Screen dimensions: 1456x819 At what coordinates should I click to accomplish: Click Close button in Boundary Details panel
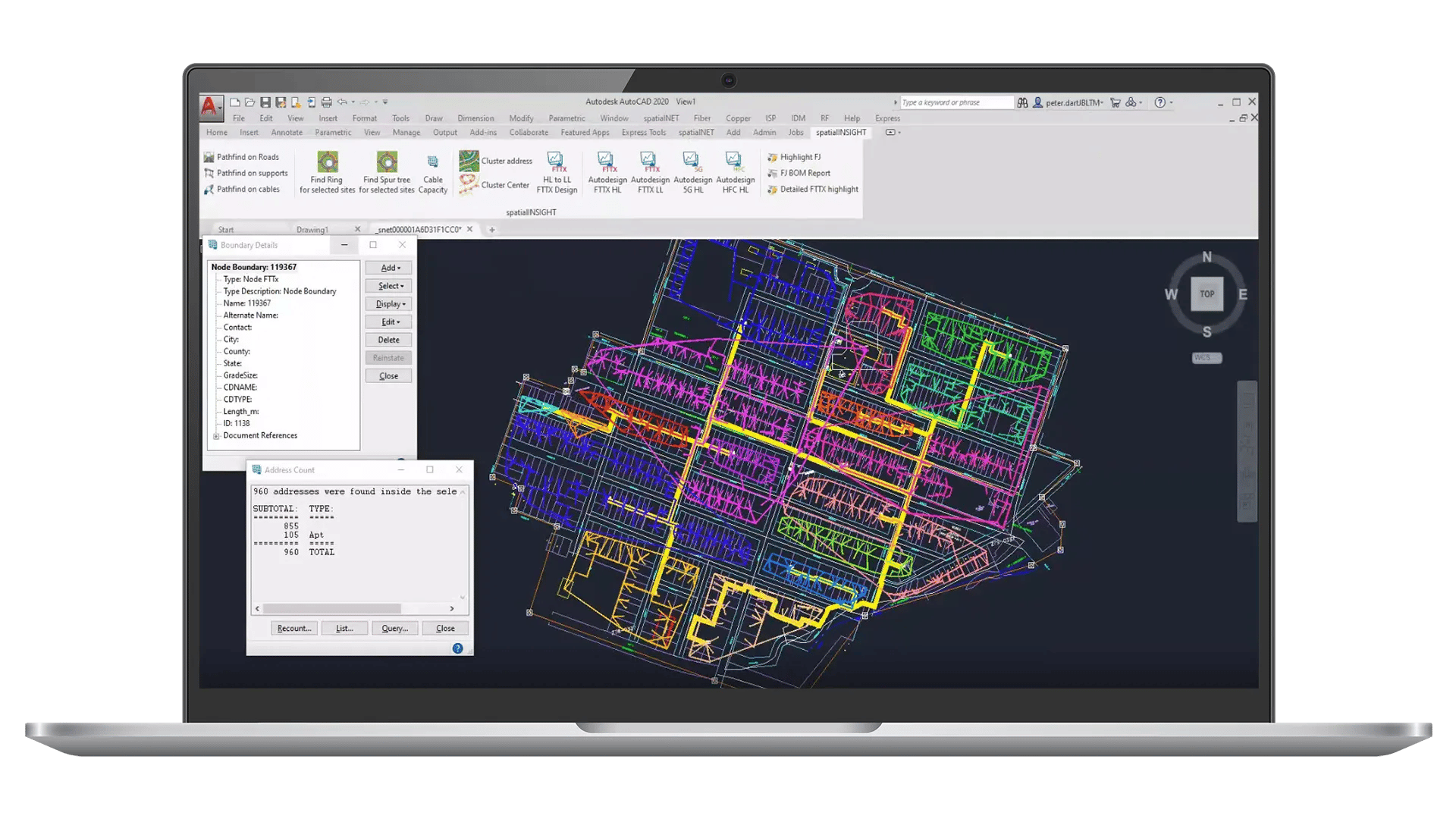tap(389, 376)
